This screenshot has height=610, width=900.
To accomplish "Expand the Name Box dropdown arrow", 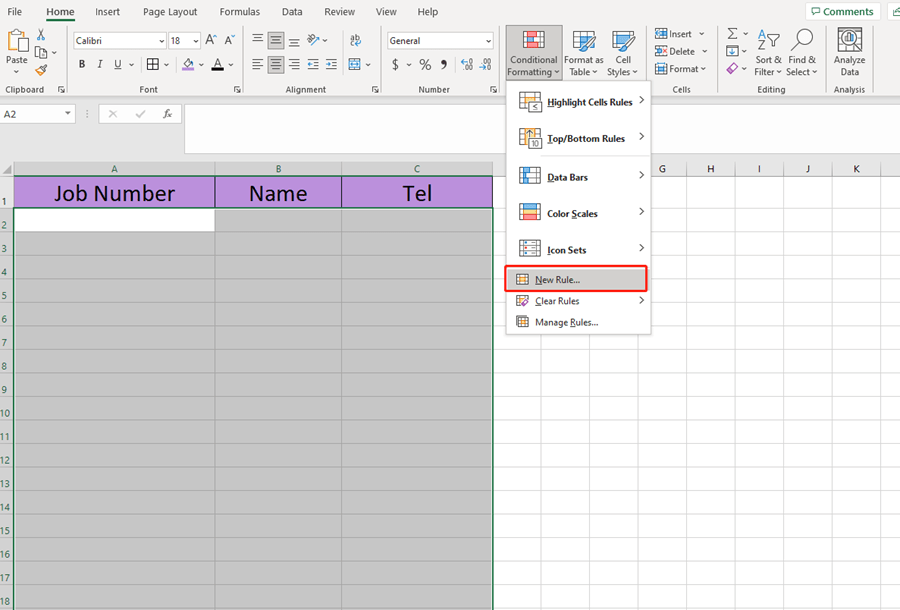I will [68, 114].
